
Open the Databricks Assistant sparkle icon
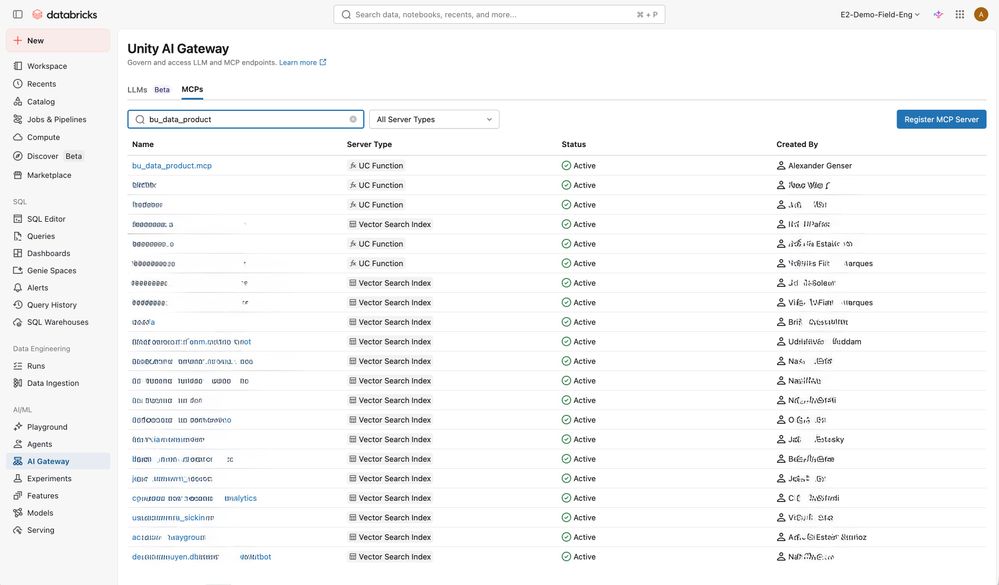(x=938, y=15)
